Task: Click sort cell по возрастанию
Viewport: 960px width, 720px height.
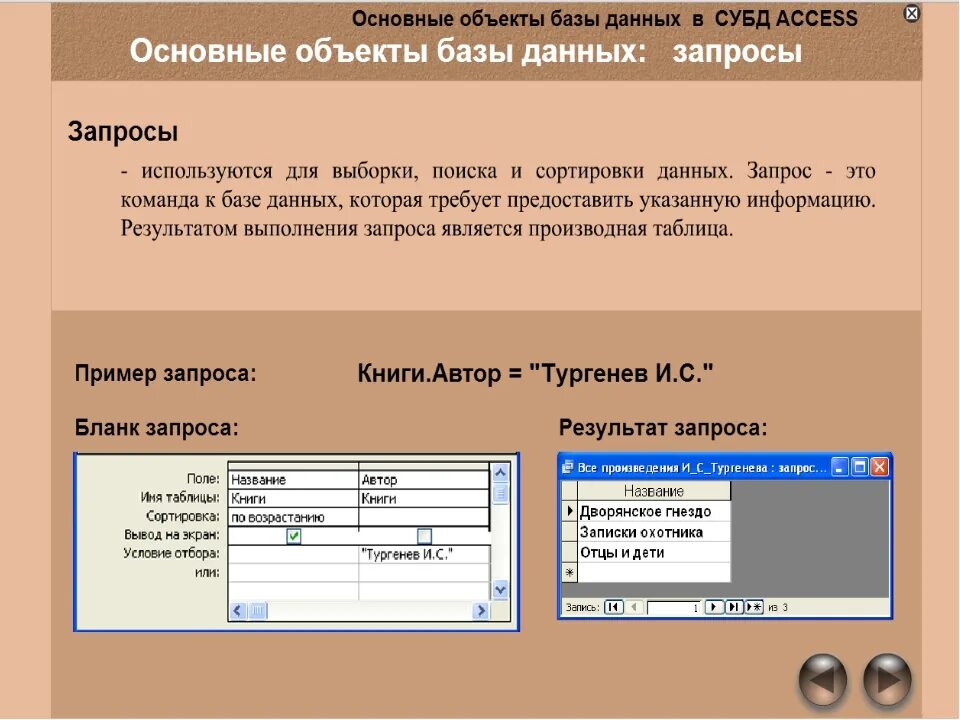Action: [x=293, y=517]
